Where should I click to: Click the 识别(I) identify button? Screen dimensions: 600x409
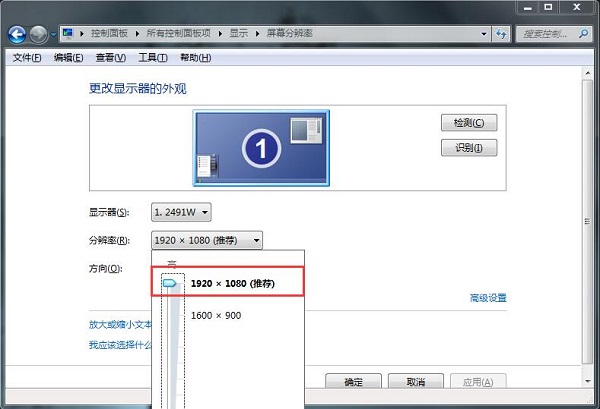click(468, 148)
